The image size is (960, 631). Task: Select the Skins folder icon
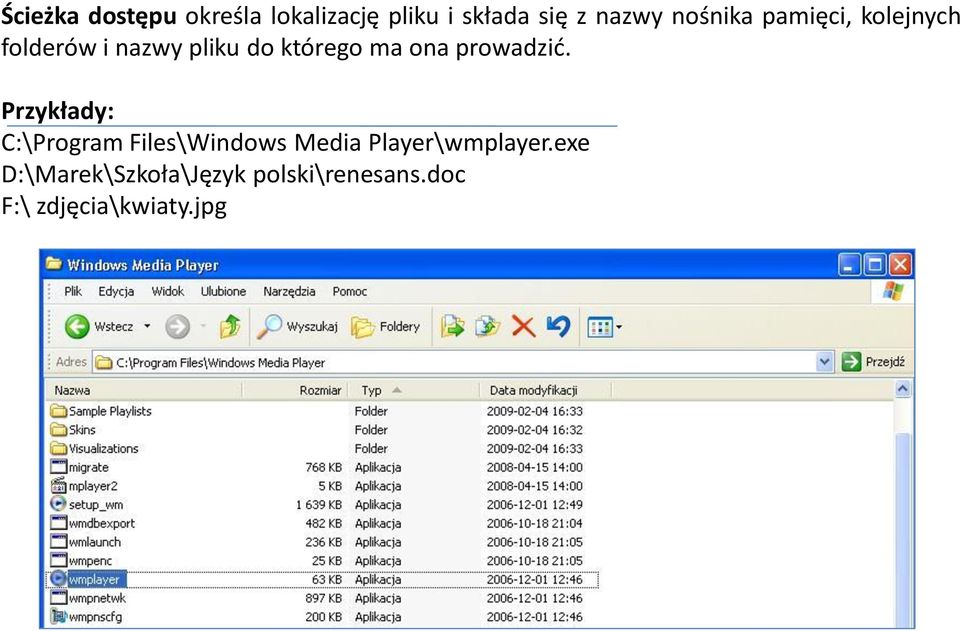pos(58,430)
